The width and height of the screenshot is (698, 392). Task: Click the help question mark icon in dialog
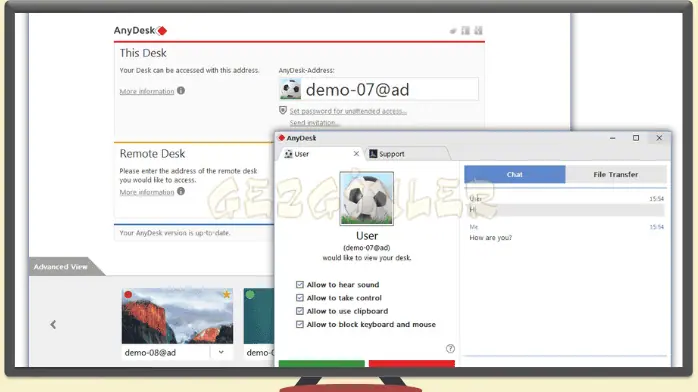click(x=450, y=348)
